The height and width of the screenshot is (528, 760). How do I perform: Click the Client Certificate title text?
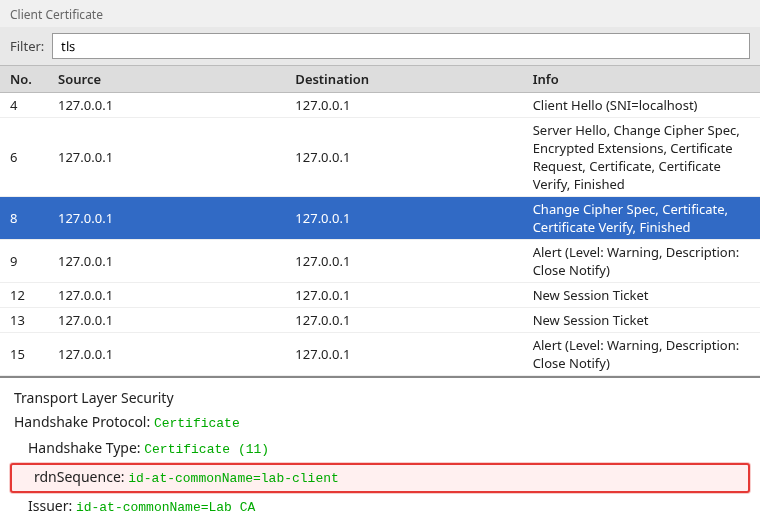click(x=56, y=15)
